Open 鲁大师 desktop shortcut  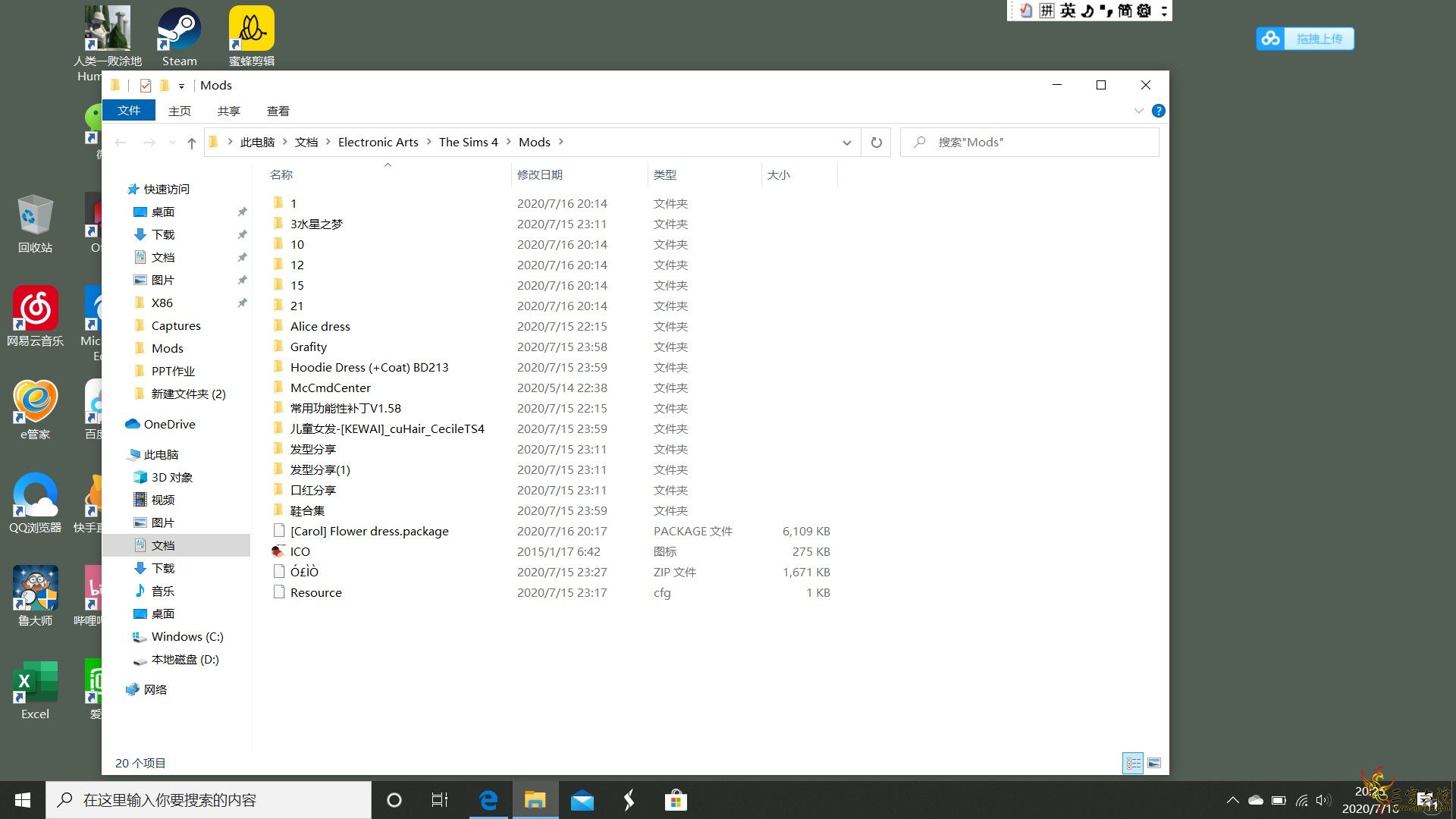[35, 596]
